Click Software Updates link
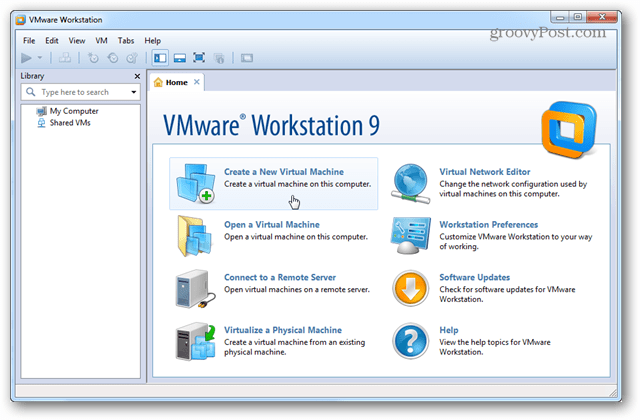 (474, 278)
